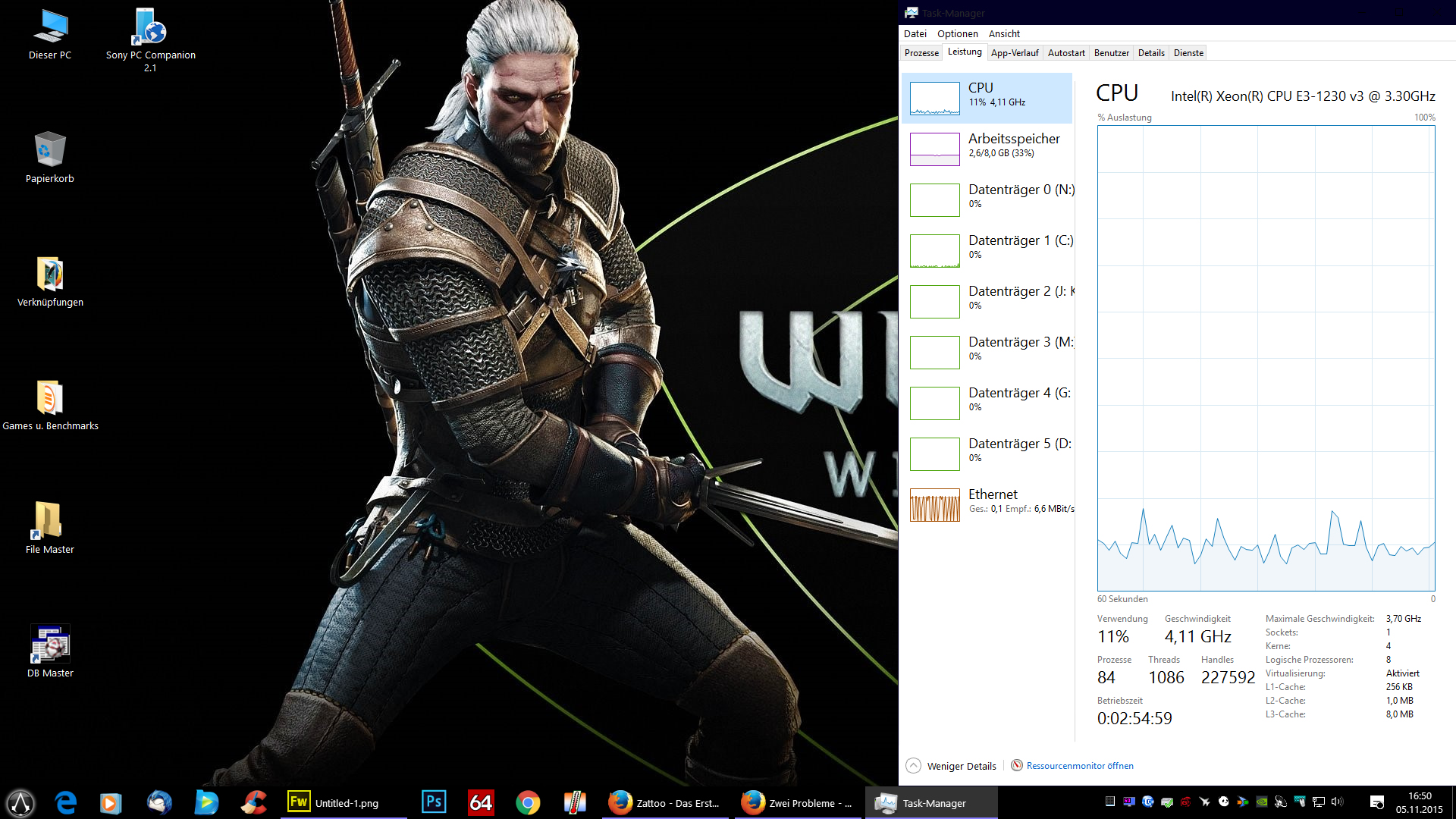Screen dimensions: 1456x819
Task: Click the CPU usage graph area
Action: [x=1266, y=358]
